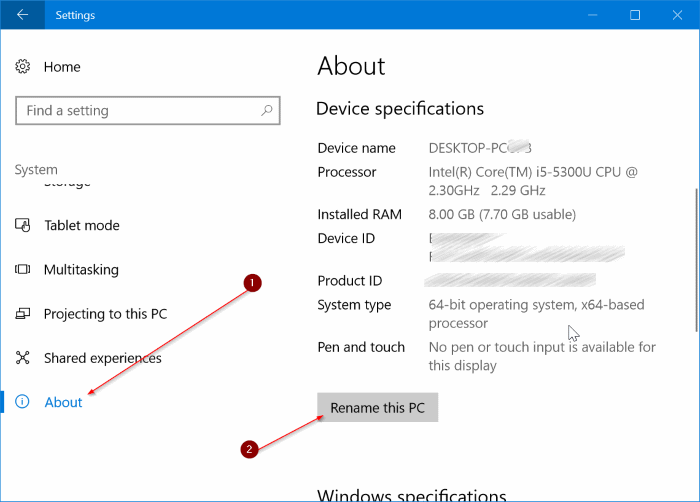700x502 pixels.
Task: Click the Rename this PC button
Action: [x=378, y=407]
